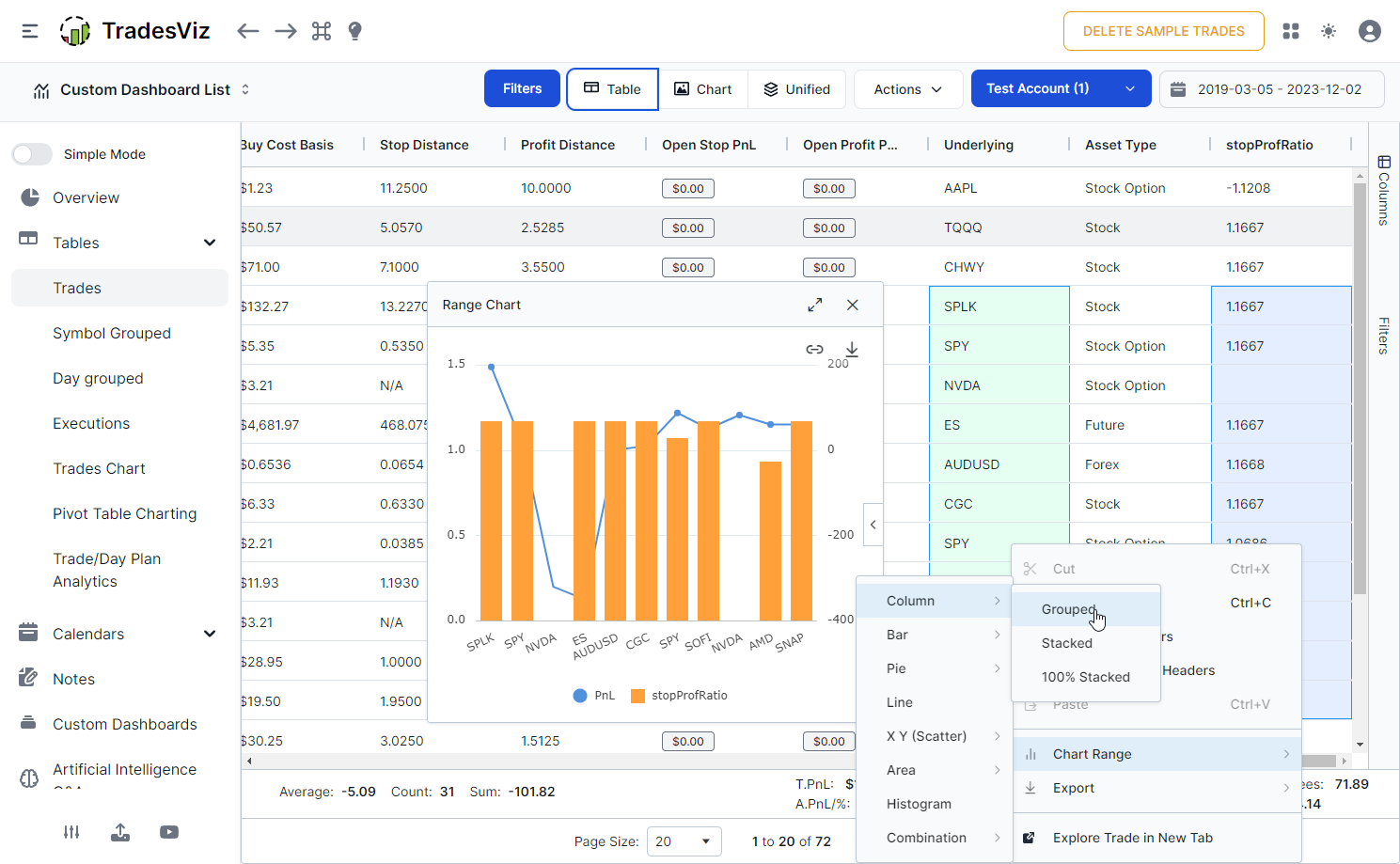Image resolution: width=1400 pixels, height=864 pixels.
Task: Click the TradesViz logo
Action: 134,31
